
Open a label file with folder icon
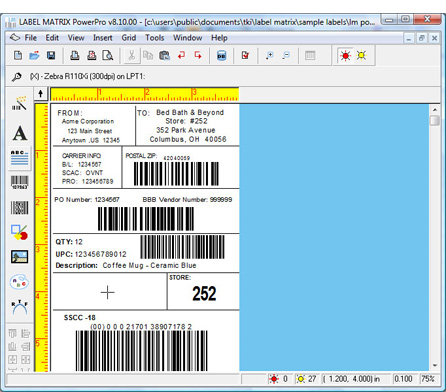pos(34,55)
